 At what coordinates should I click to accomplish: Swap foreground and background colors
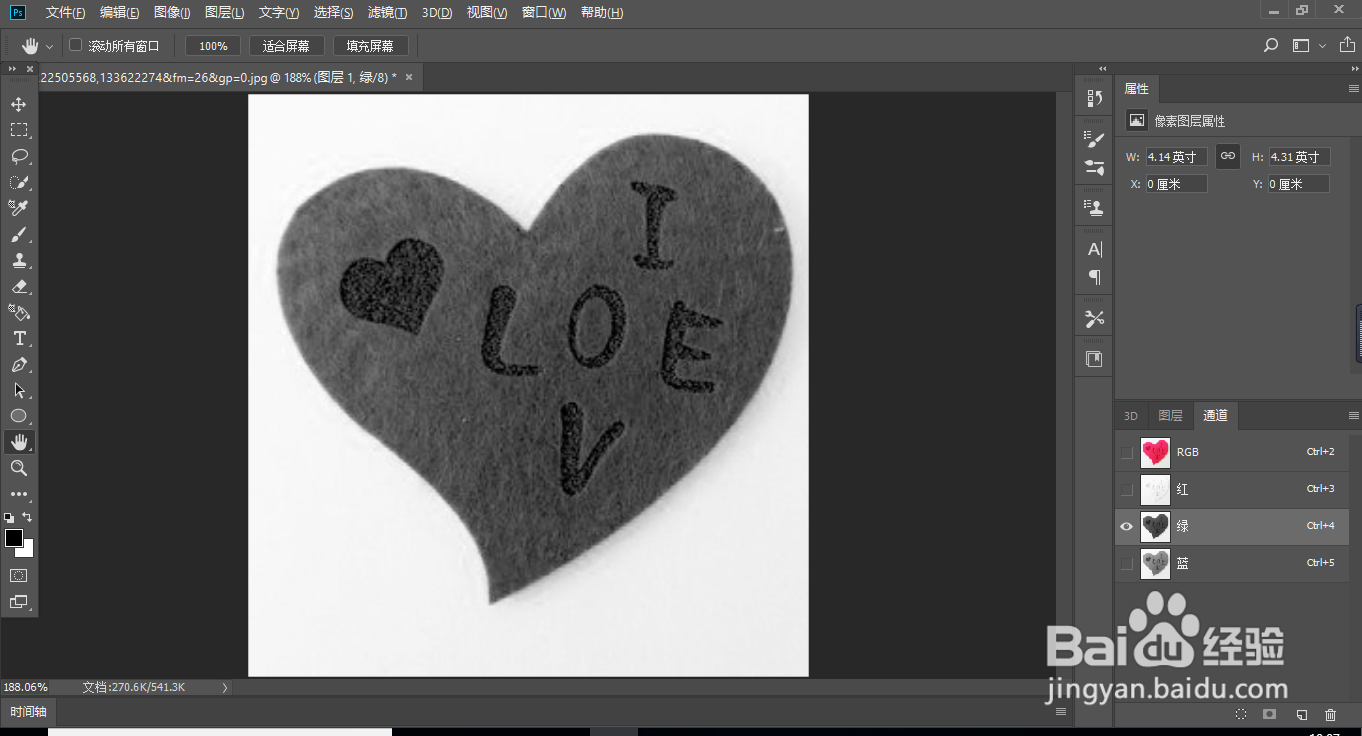pyautogui.click(x=27, y=517)
